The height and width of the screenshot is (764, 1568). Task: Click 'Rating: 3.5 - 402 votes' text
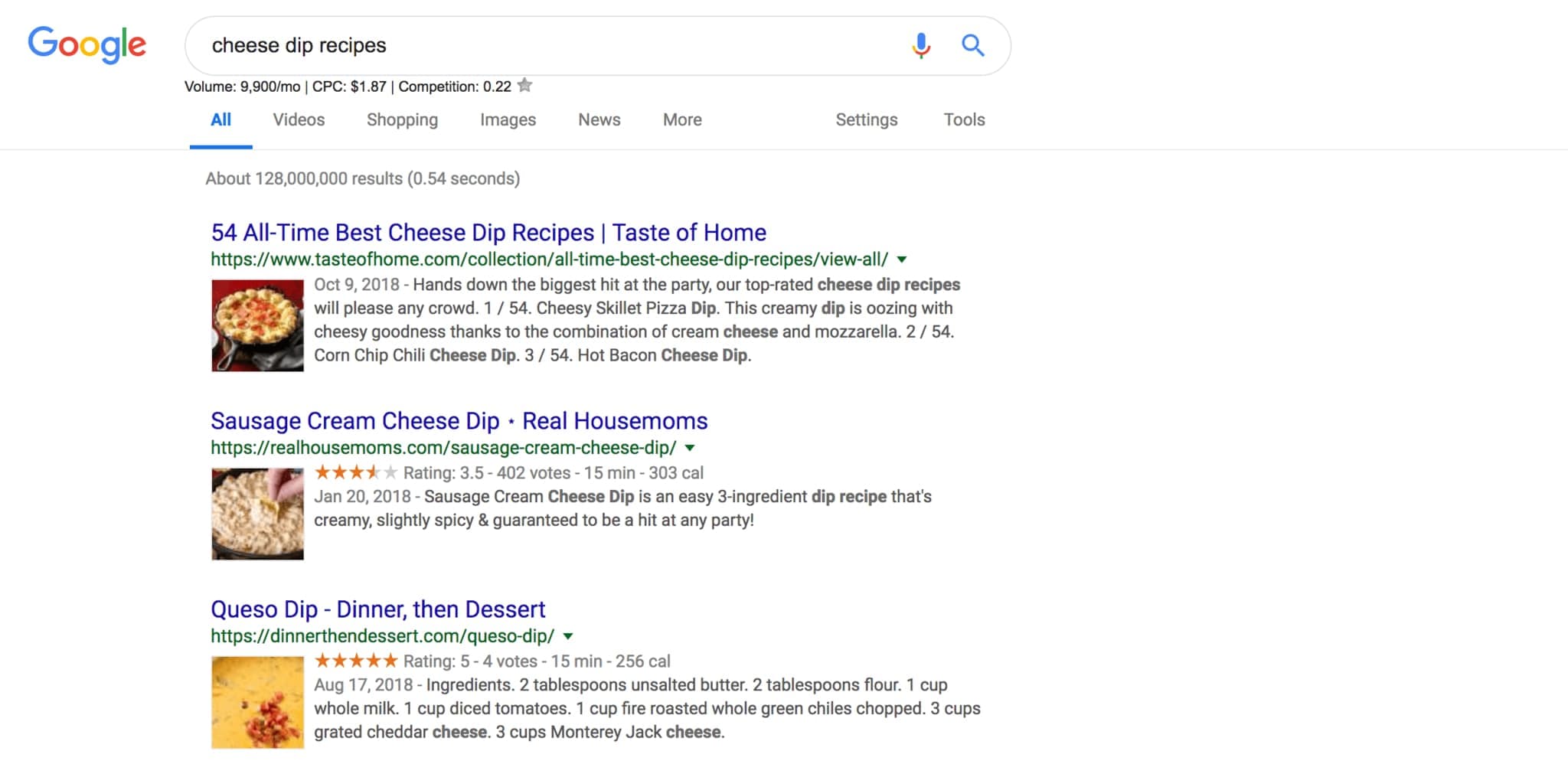487,473
